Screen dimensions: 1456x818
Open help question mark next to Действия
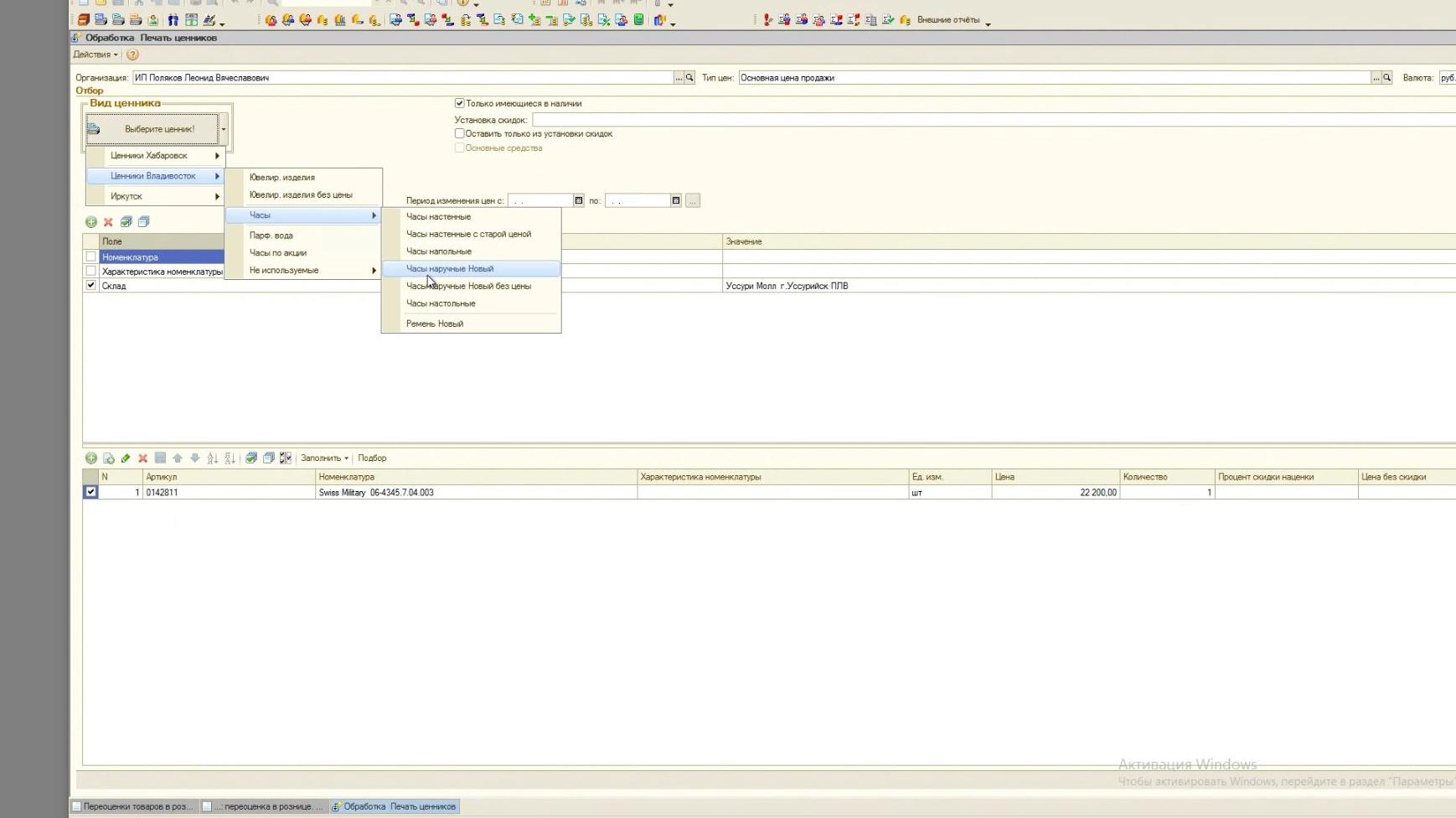tap(132, 54)
